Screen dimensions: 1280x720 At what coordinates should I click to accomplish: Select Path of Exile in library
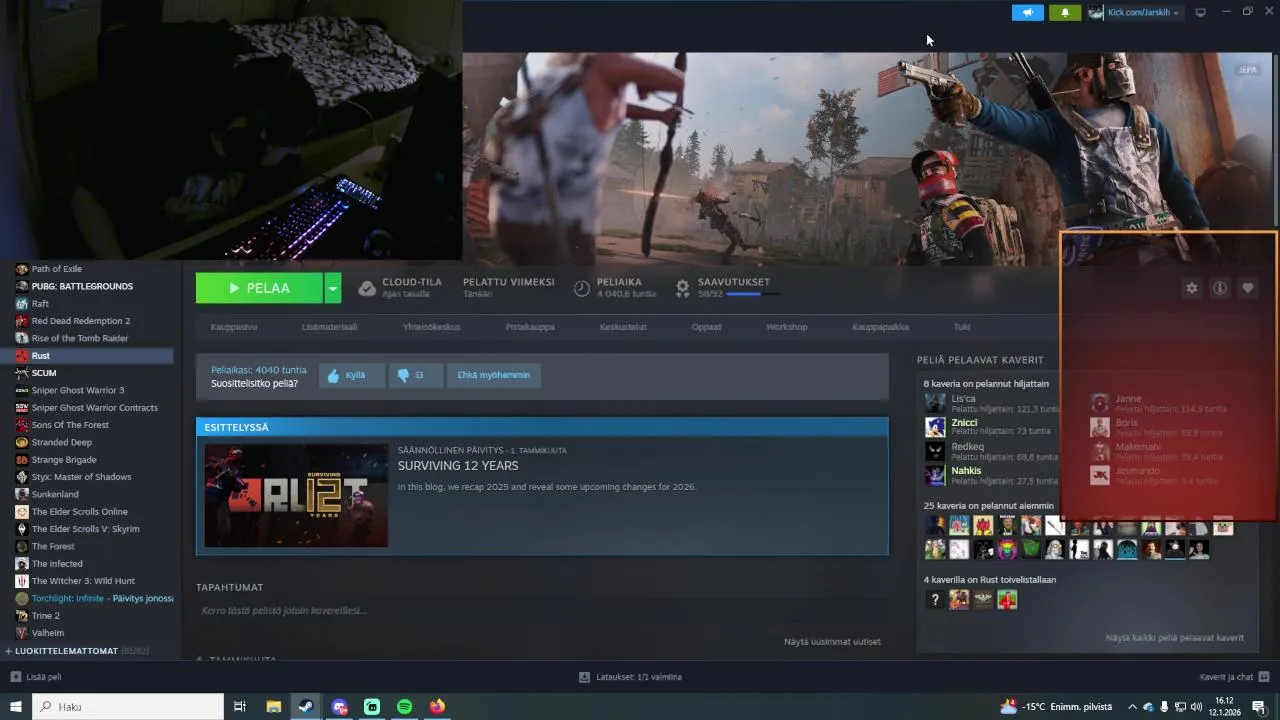pos(56,269)
